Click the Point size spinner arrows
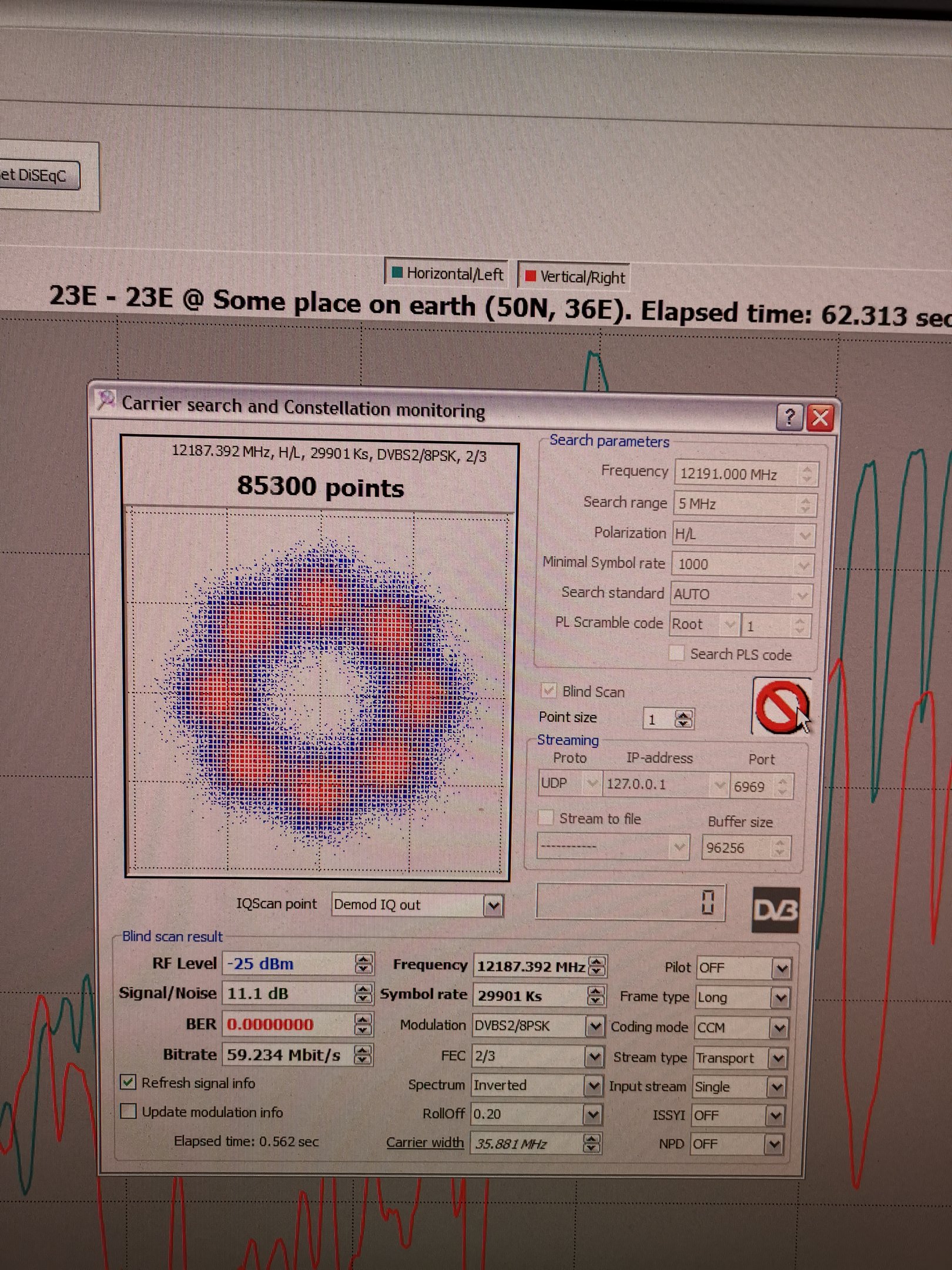This screenshot has width=952, height=1270. 683,719
